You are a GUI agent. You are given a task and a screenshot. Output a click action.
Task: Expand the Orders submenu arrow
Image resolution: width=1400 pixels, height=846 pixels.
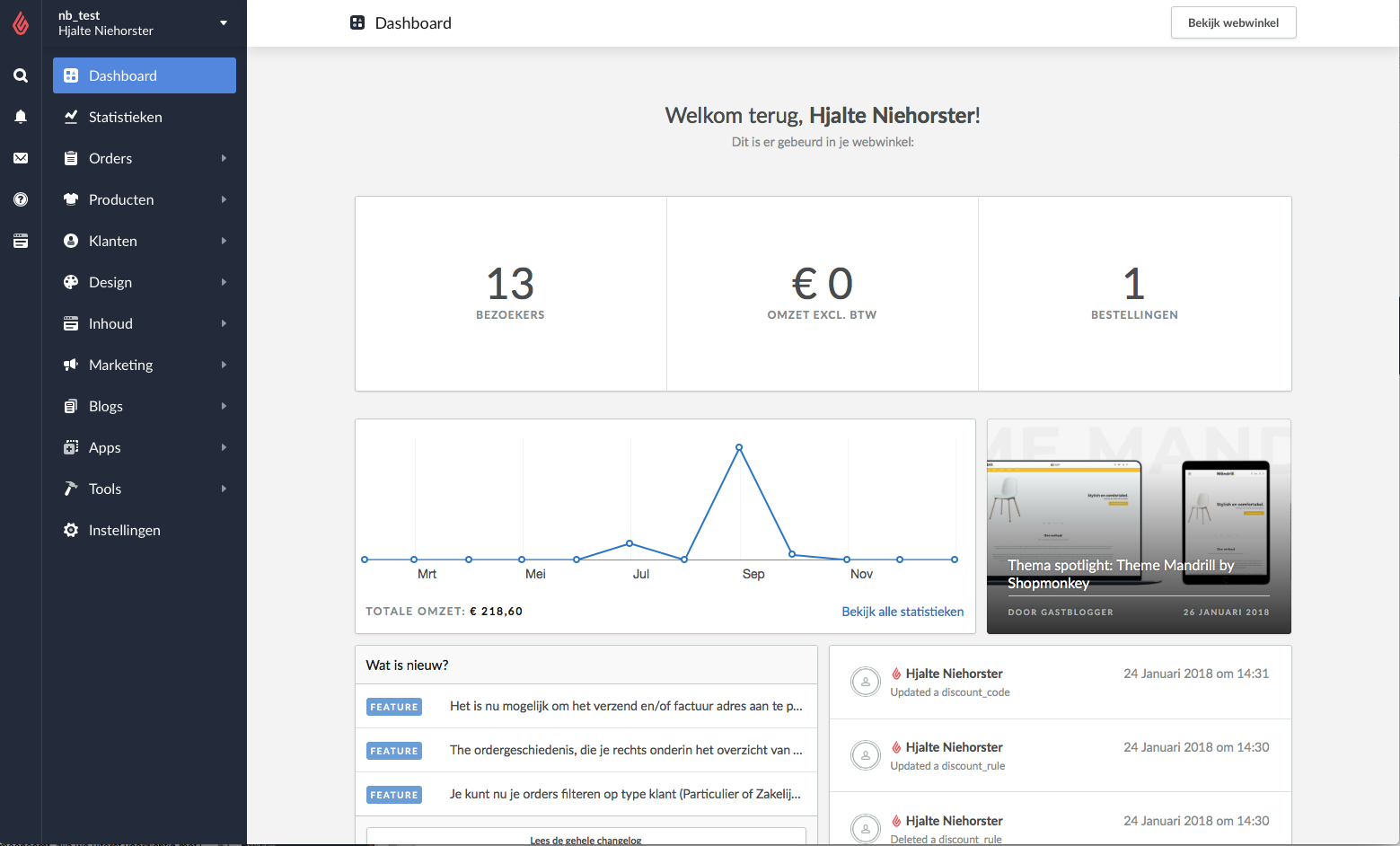coord(224,158)
